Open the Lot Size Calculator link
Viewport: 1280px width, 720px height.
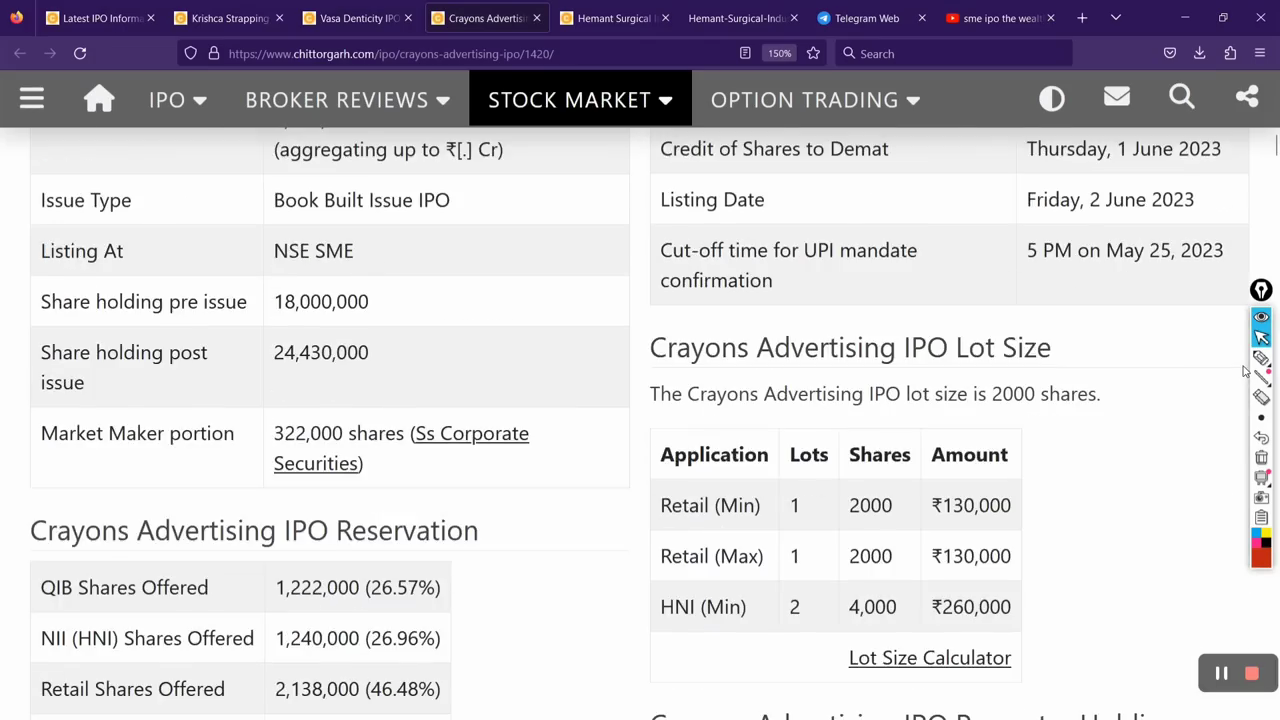(x=930, y=657)
